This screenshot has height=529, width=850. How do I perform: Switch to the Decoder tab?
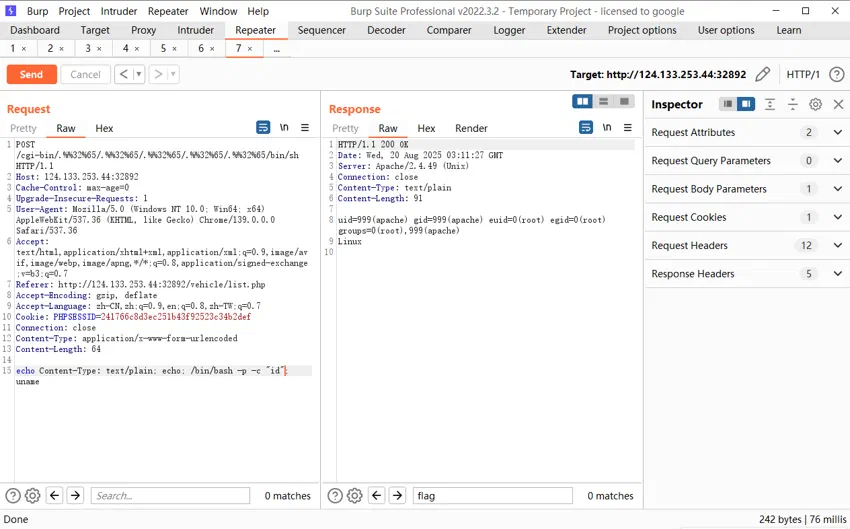pyautogui.click(x=386, y=30)
